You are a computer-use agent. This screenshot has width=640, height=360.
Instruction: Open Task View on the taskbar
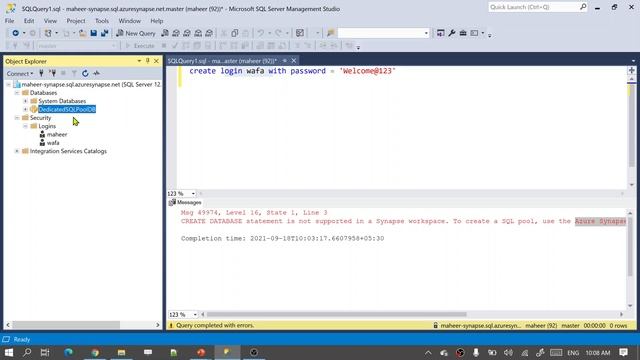(45, 352)
